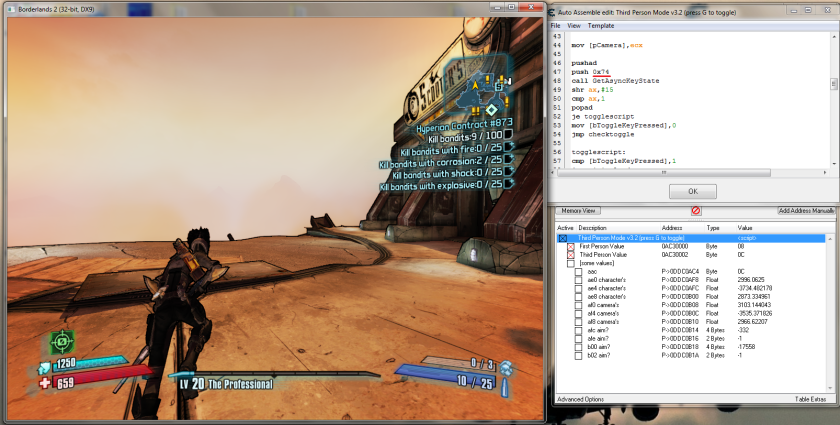Click the 'togglescript:' label line

pyautogui.click(x=598, y=152)
